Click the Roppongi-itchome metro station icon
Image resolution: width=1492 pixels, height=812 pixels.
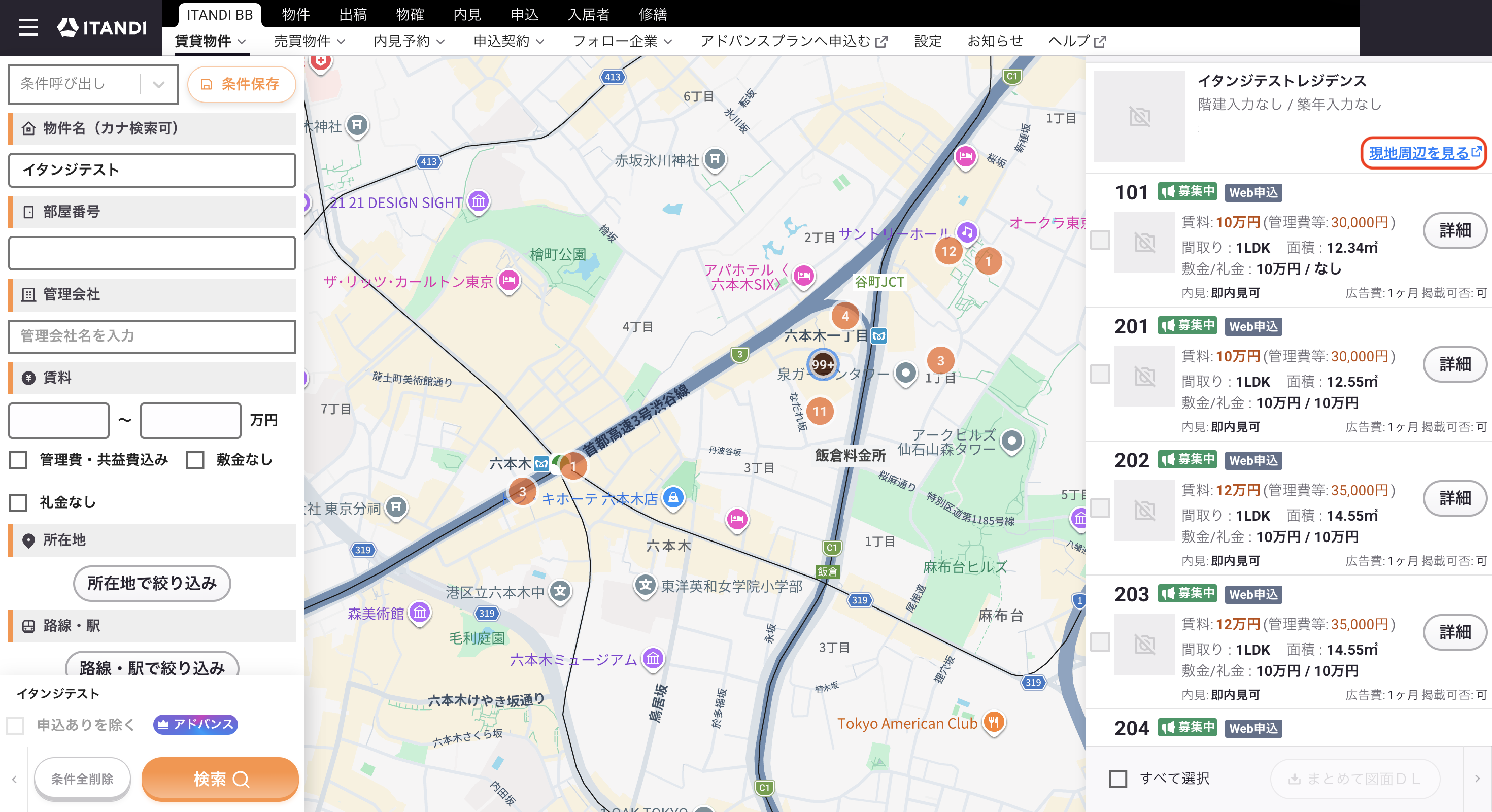click(x=878, y=336)
